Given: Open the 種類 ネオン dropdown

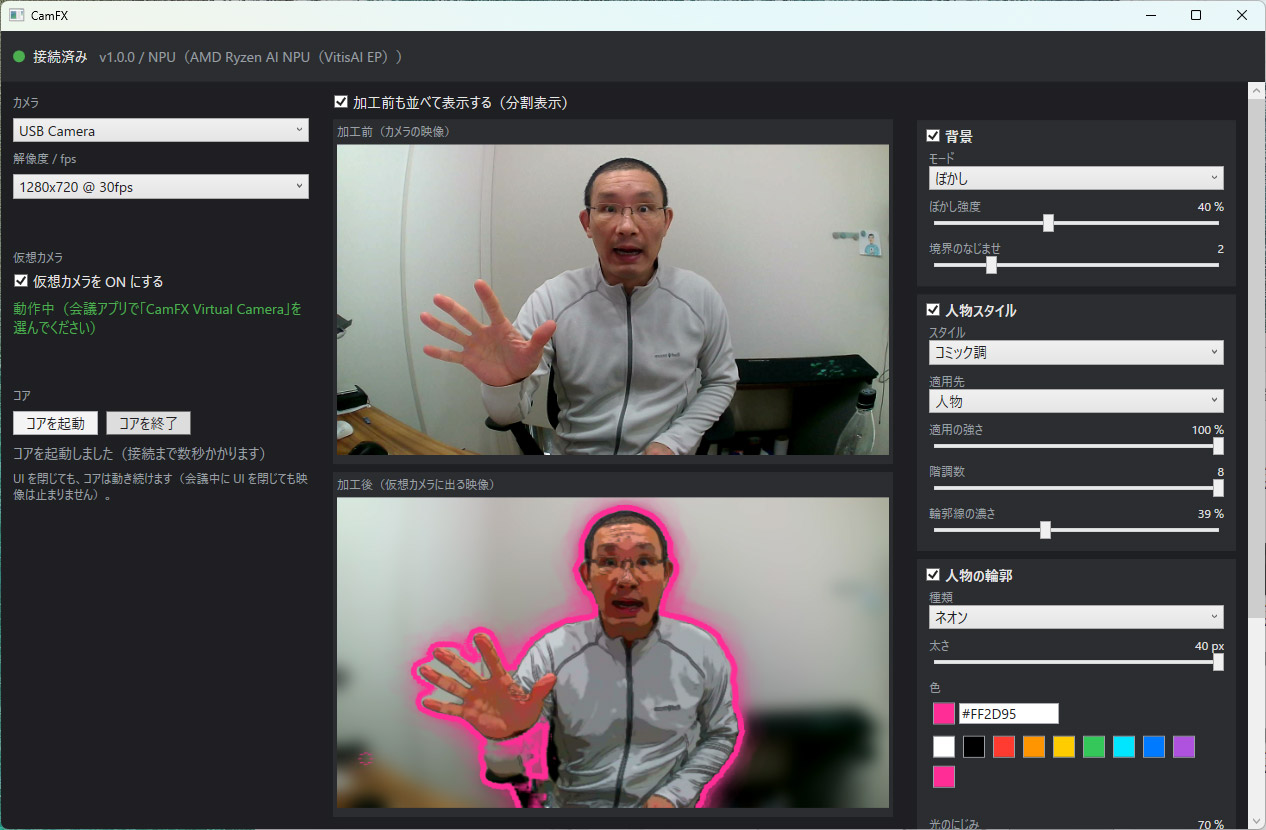Looking at the screenshot, I should click(x=1076, y=617).
